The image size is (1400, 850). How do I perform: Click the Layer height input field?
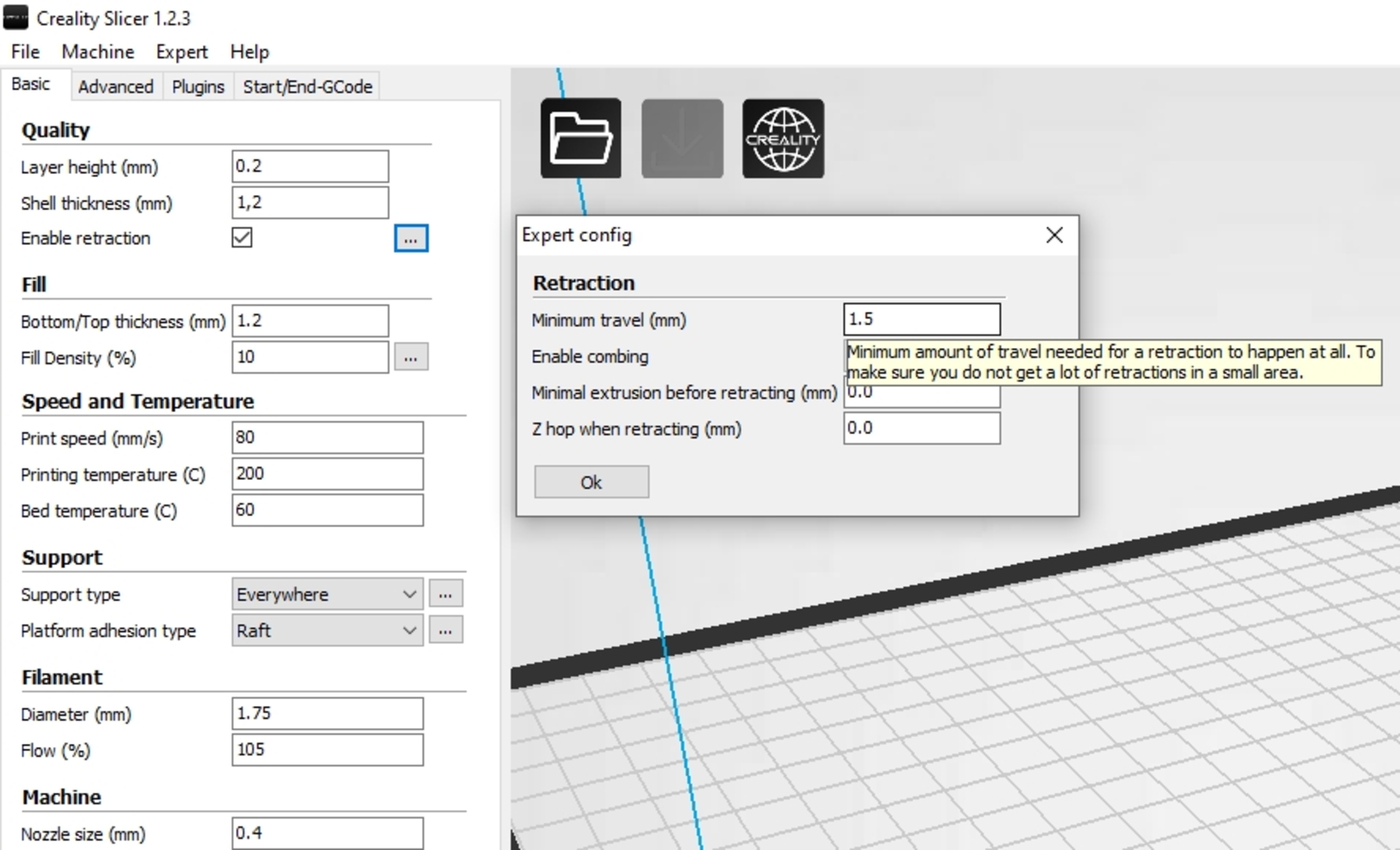click(x=310, y=166)
